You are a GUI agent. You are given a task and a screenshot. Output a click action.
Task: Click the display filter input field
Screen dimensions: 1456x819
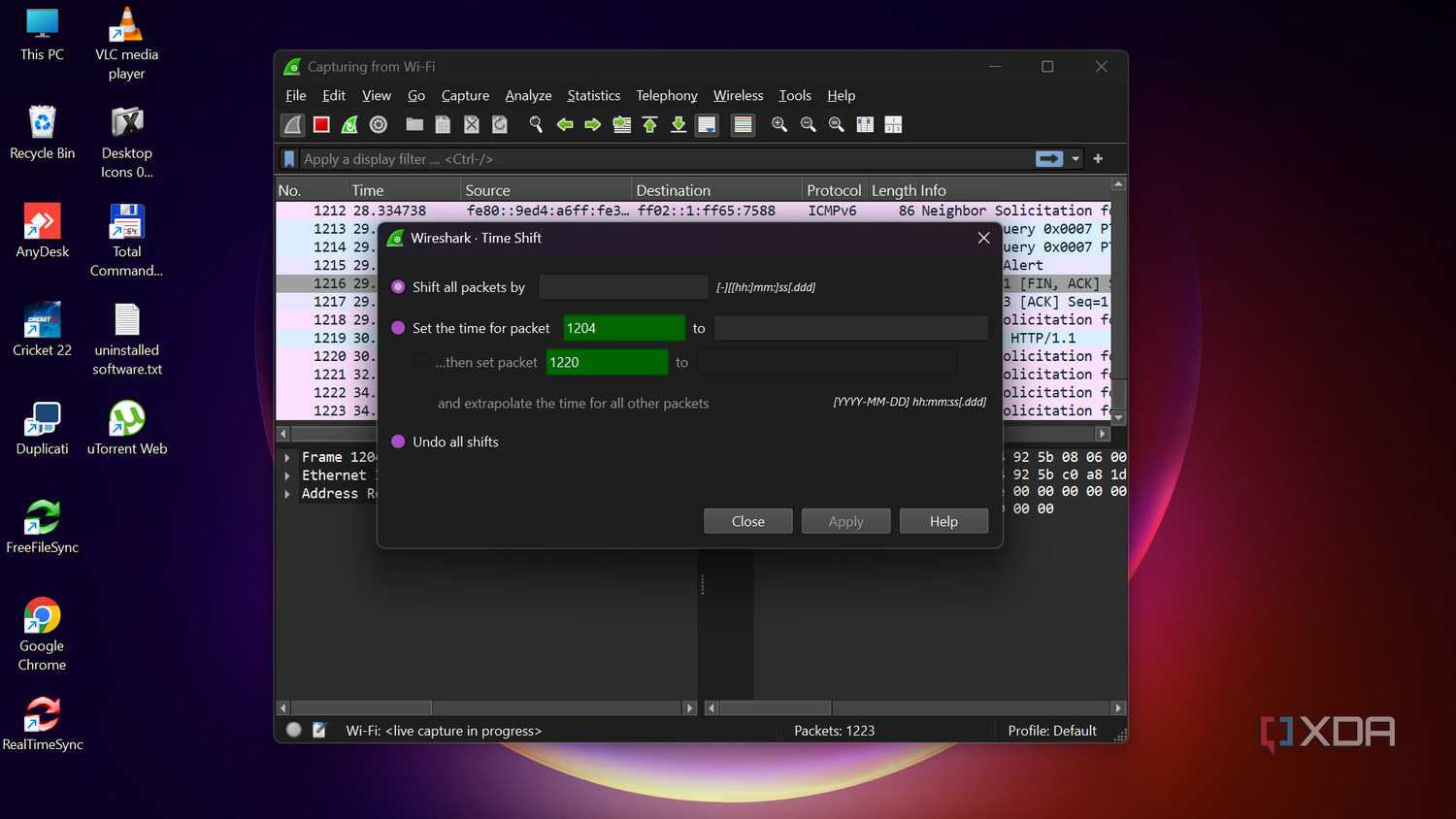pos(665,158)
